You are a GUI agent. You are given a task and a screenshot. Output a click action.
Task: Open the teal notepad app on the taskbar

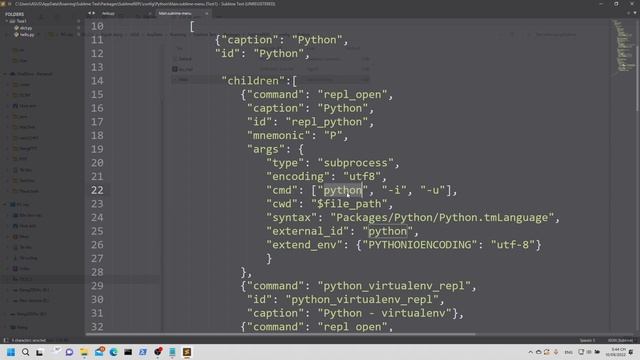tap(172, 352)
